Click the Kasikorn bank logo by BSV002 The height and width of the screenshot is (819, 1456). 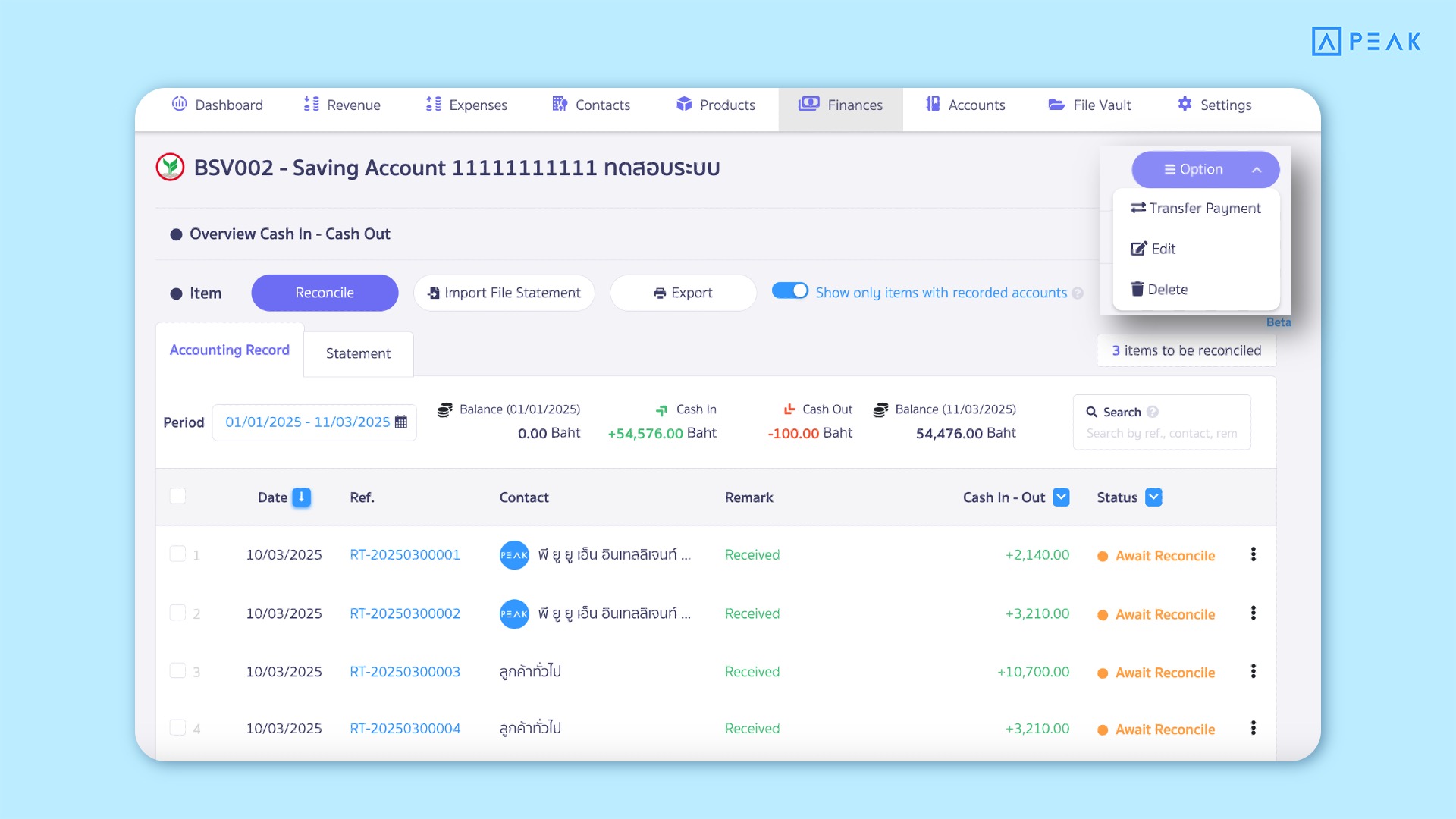pyautogui.click(x=170, y=168)
